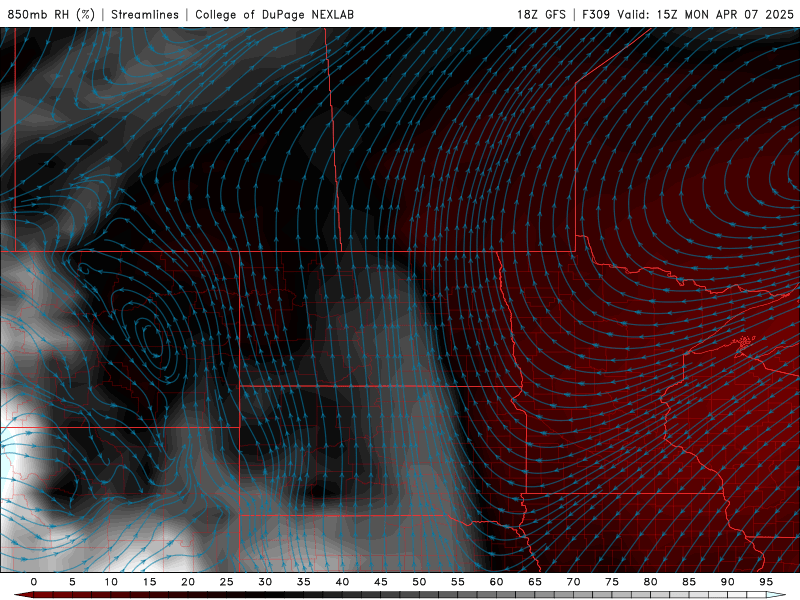
Task: Click the '60' value on the color scale
Action: 496,582
